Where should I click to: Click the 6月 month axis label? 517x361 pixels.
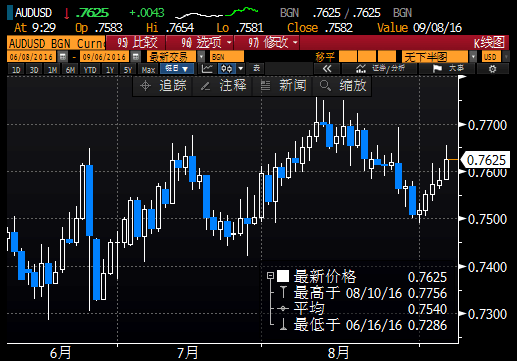60,353
